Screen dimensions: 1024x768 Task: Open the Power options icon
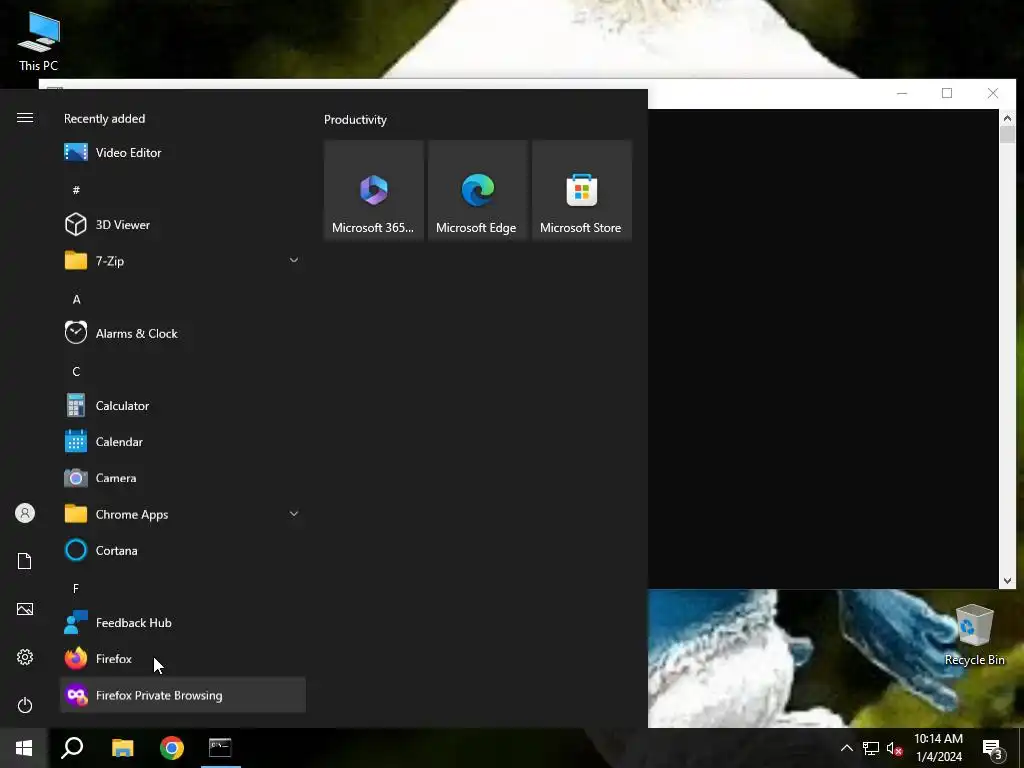tap(25, 705)
